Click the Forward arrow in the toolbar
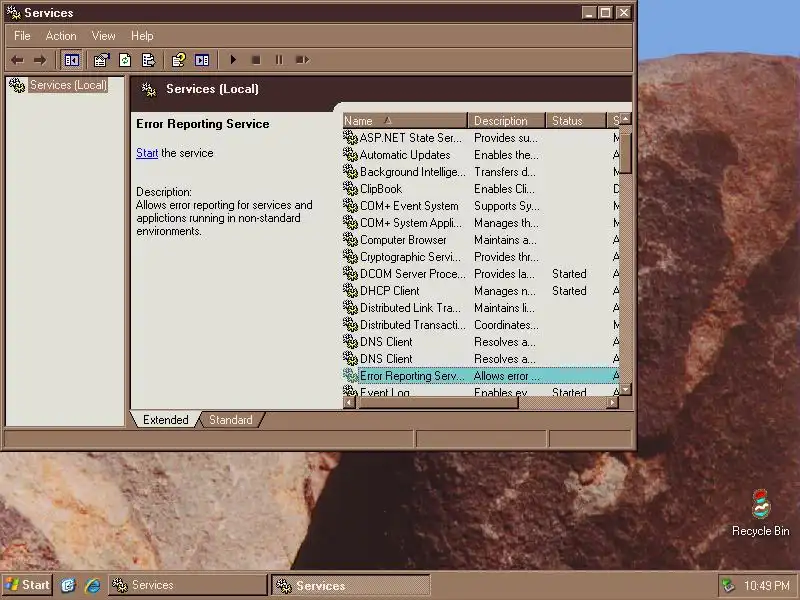 [39, 60]
